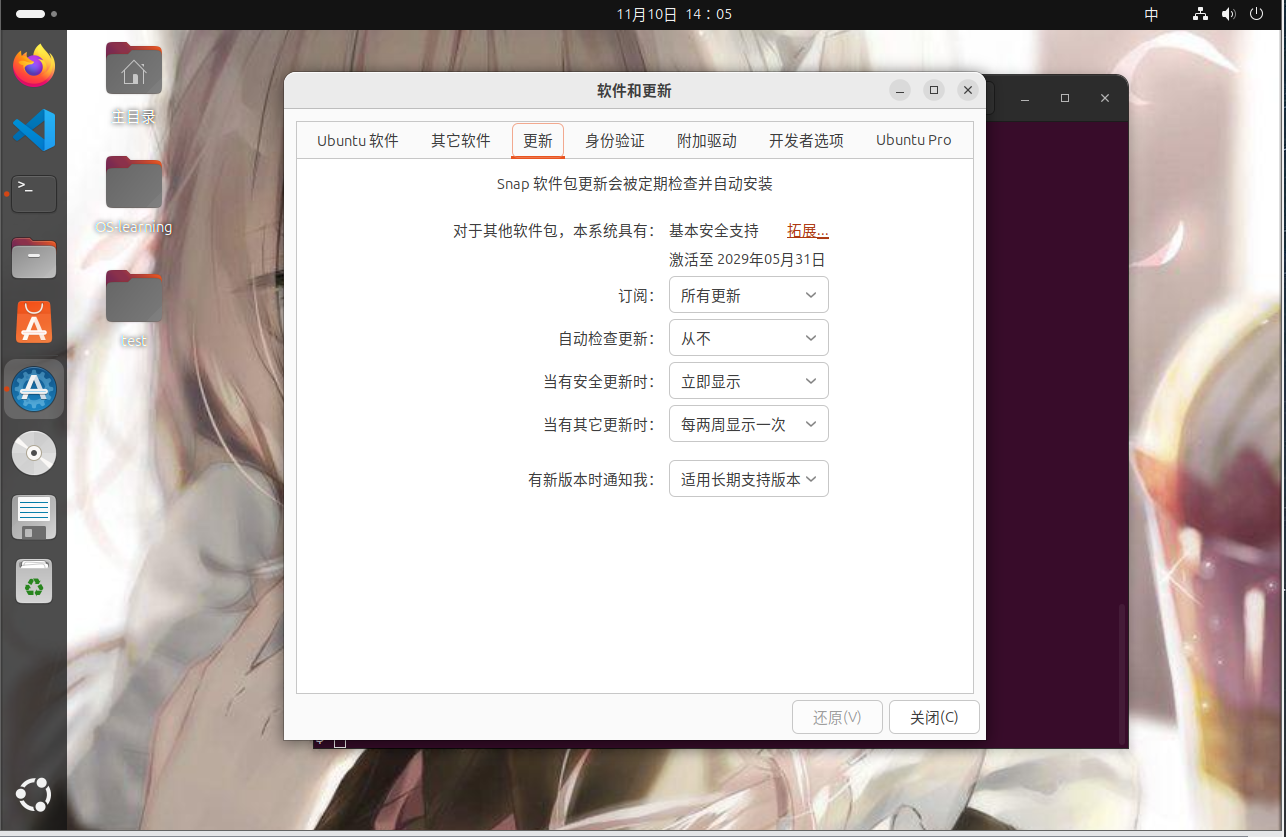Open the Trash dock icon
This screenshot has height=837, width=1286.
point(34,581)
